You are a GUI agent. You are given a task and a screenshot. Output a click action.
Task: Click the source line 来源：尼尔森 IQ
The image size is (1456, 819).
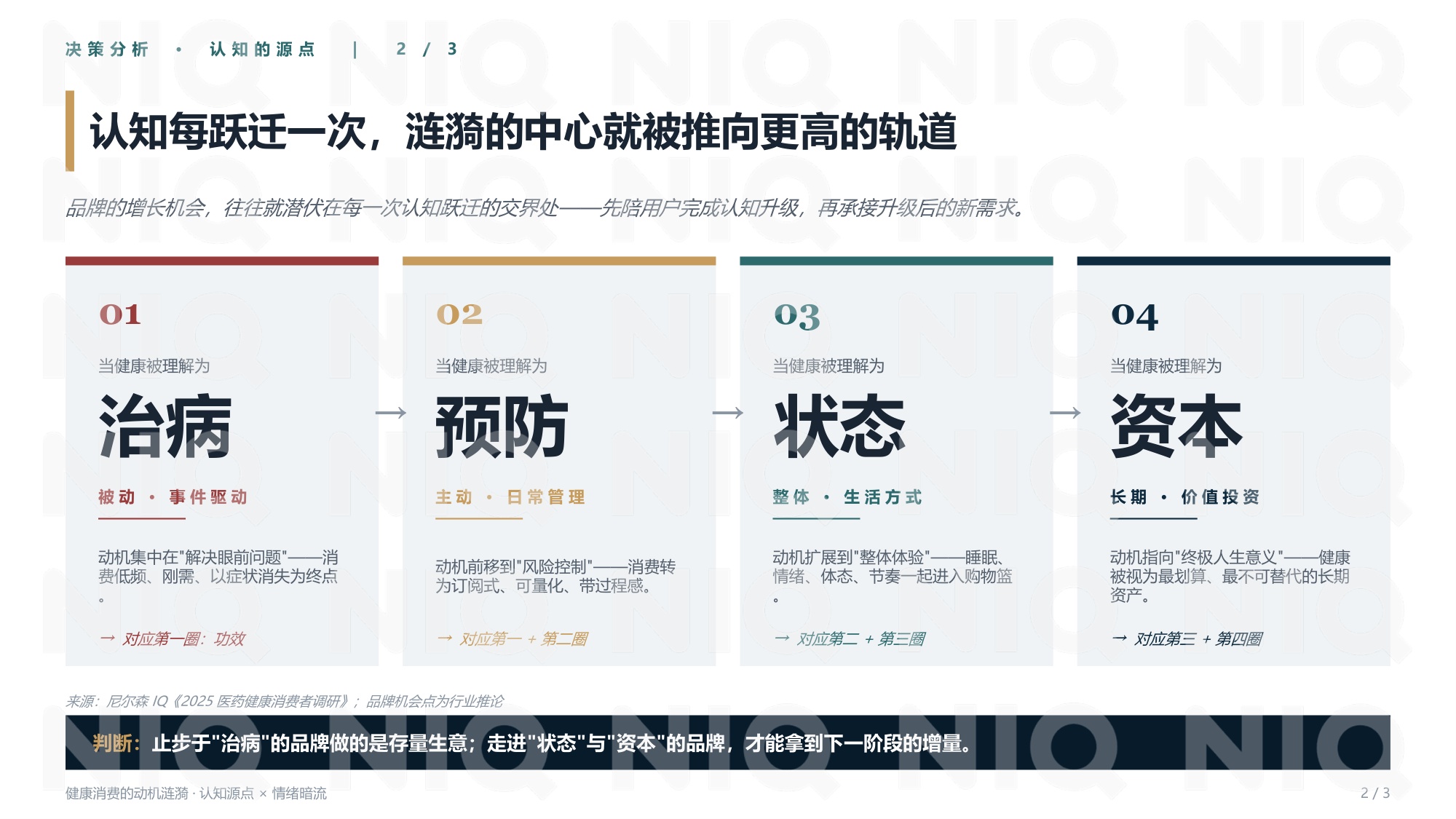[285, 701]
